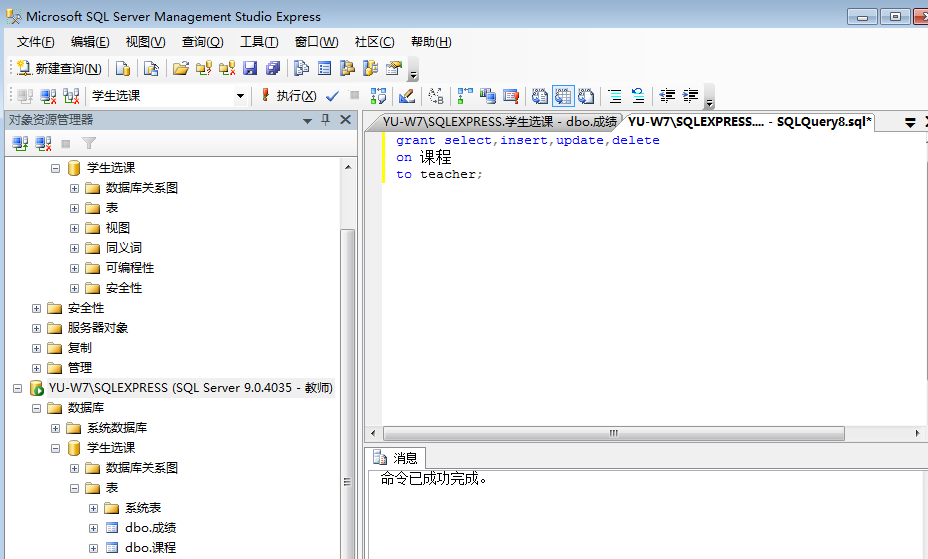Click Disconnect in the Object Explorer toolbar
The image size is (928, 559).
[43, 143]
